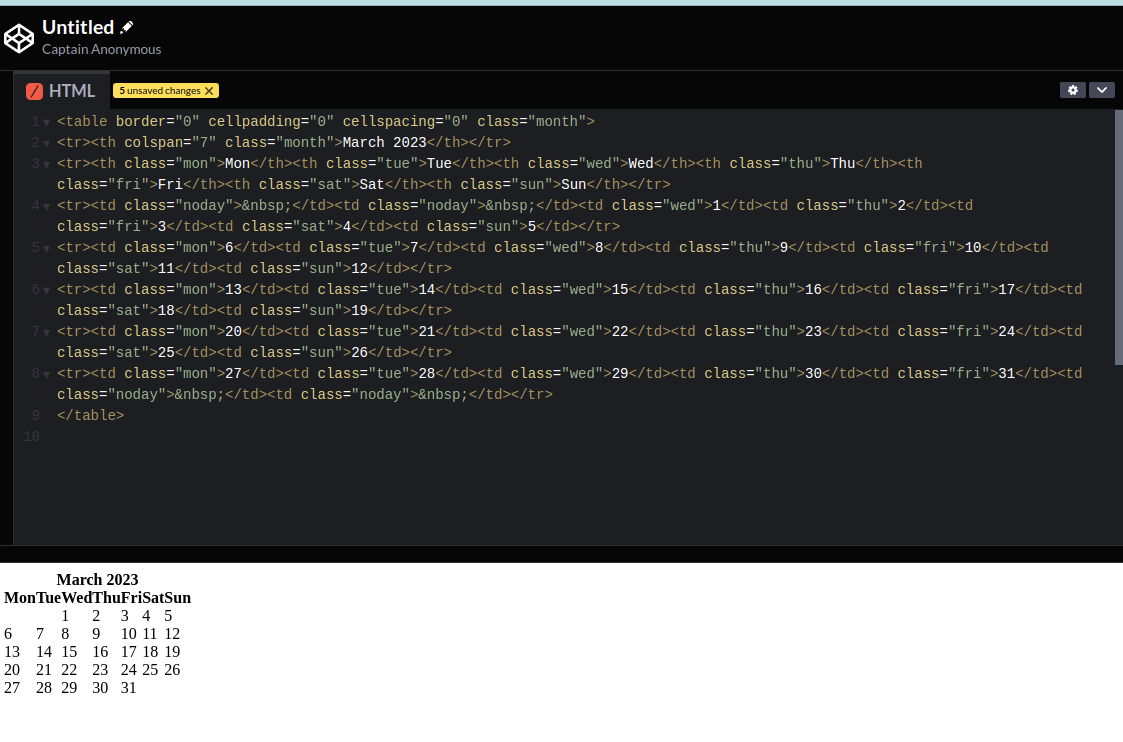Screen dimensions: 1123x742
Task: Click the pencil icon beside the Untitled title
Action: [127, 27]
